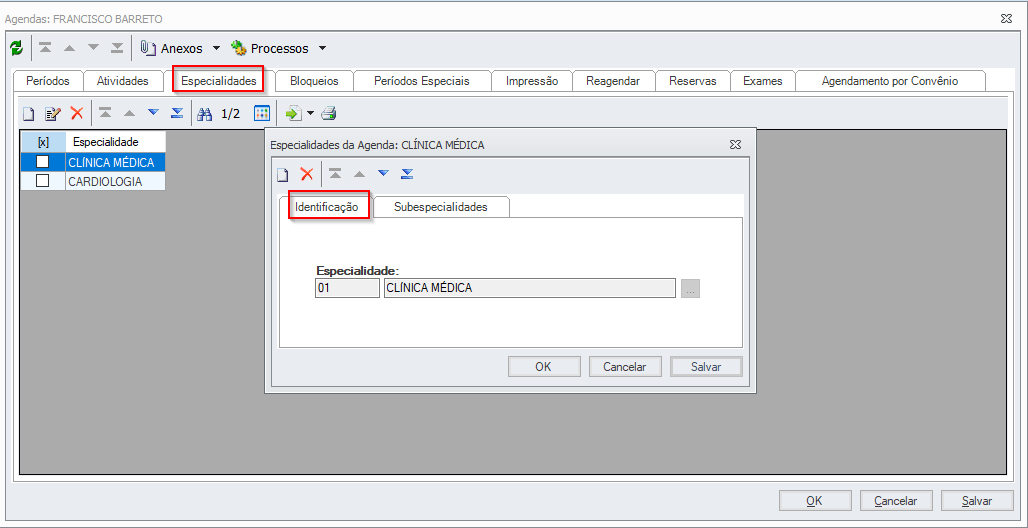
Task: Expand the Processos dropdown arrow
Action: pyautogui.click(x=322, y=49)
